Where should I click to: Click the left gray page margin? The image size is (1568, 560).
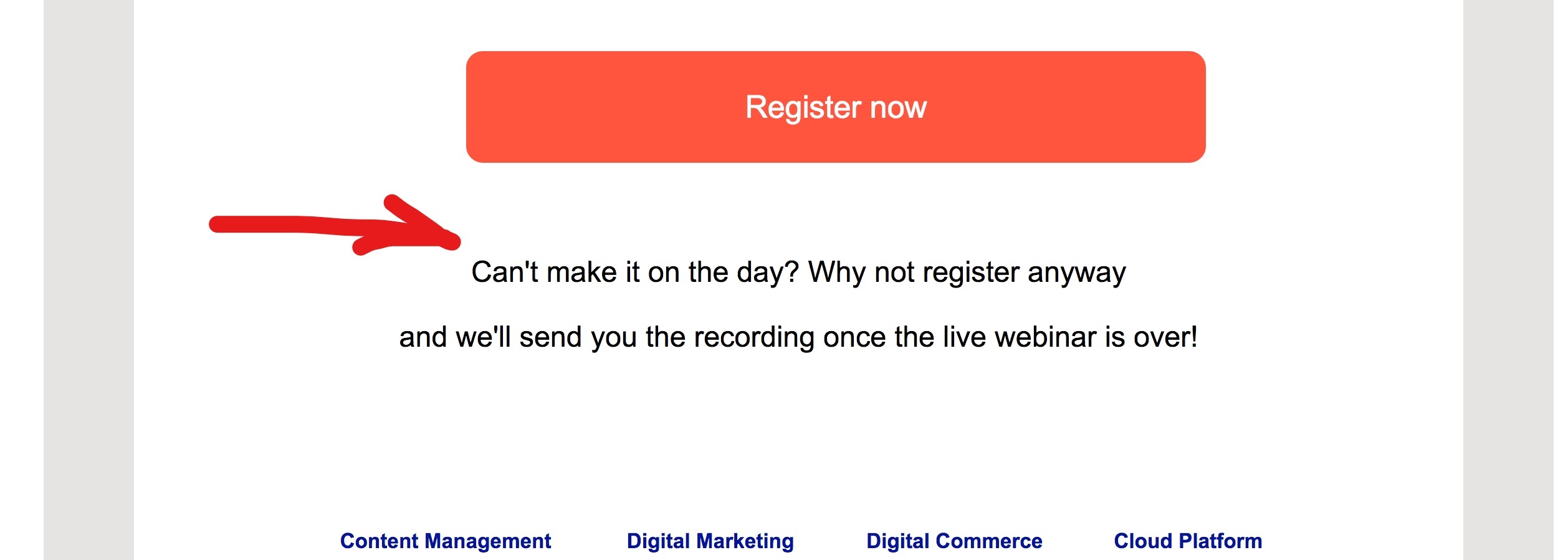[88, 280]
